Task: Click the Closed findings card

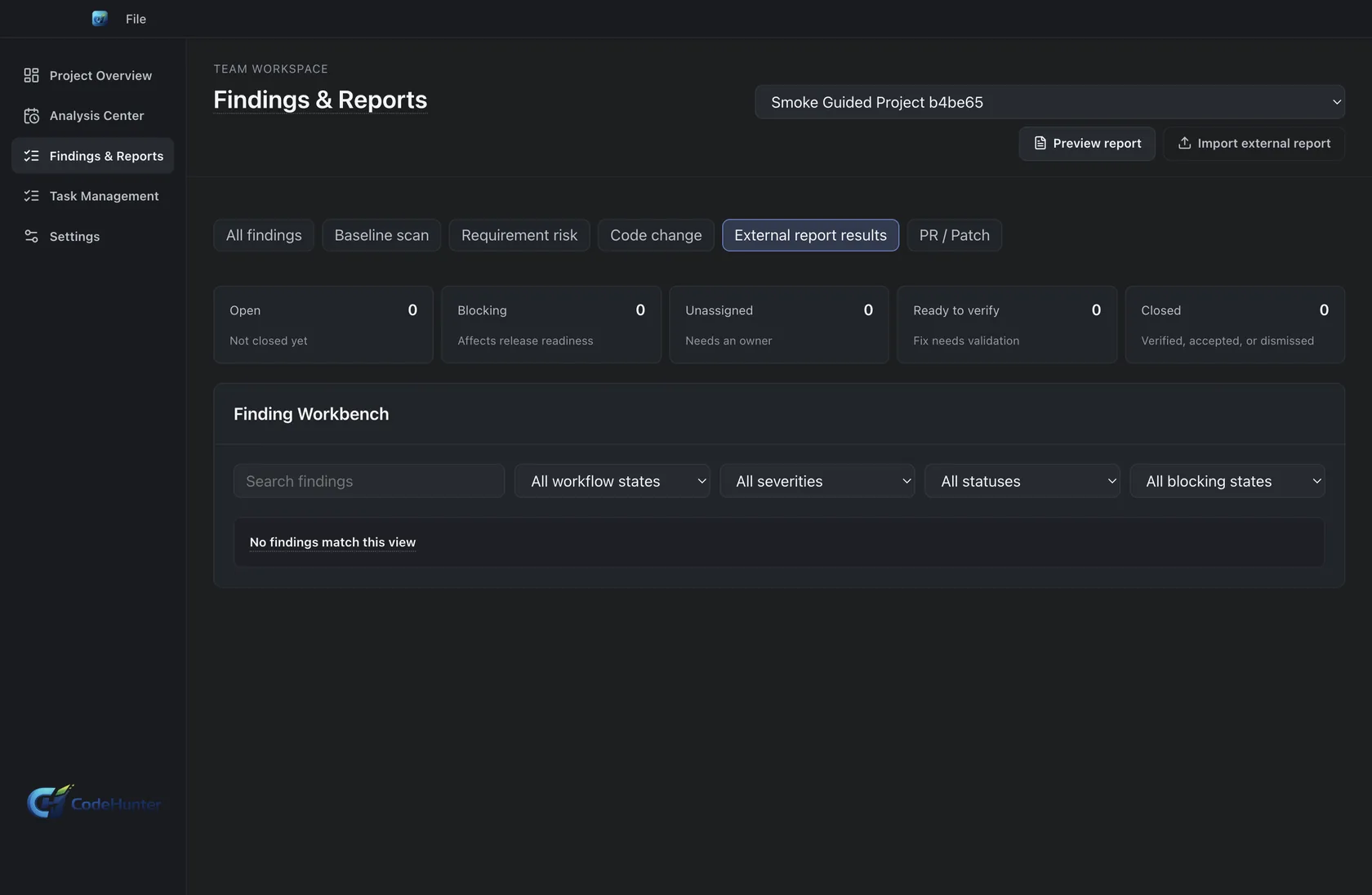Action: click(x=1235, y=324)
